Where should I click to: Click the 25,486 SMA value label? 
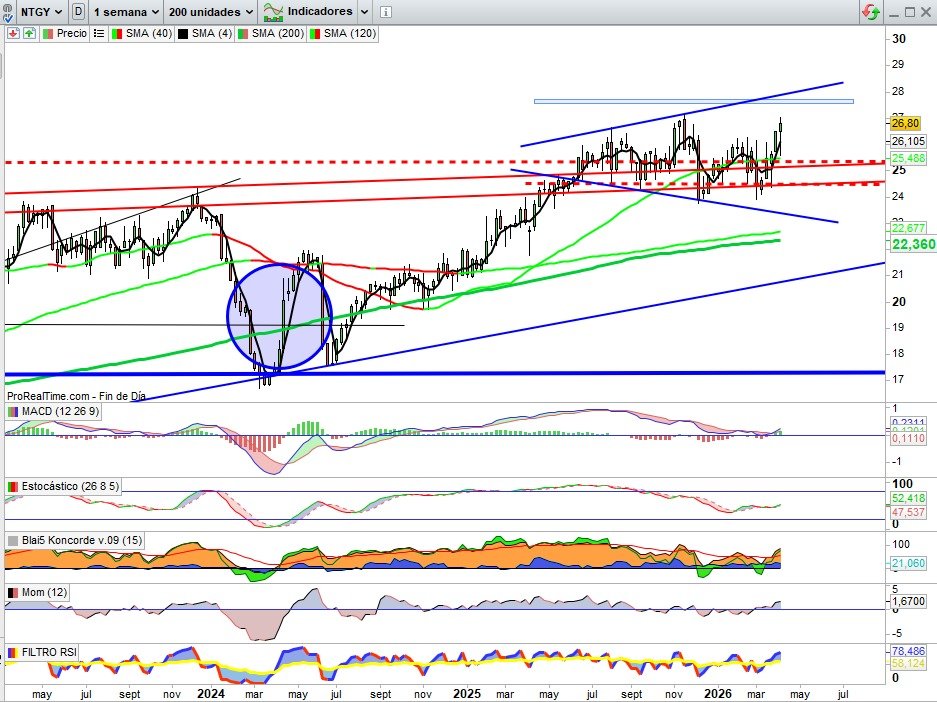point(908,158)
